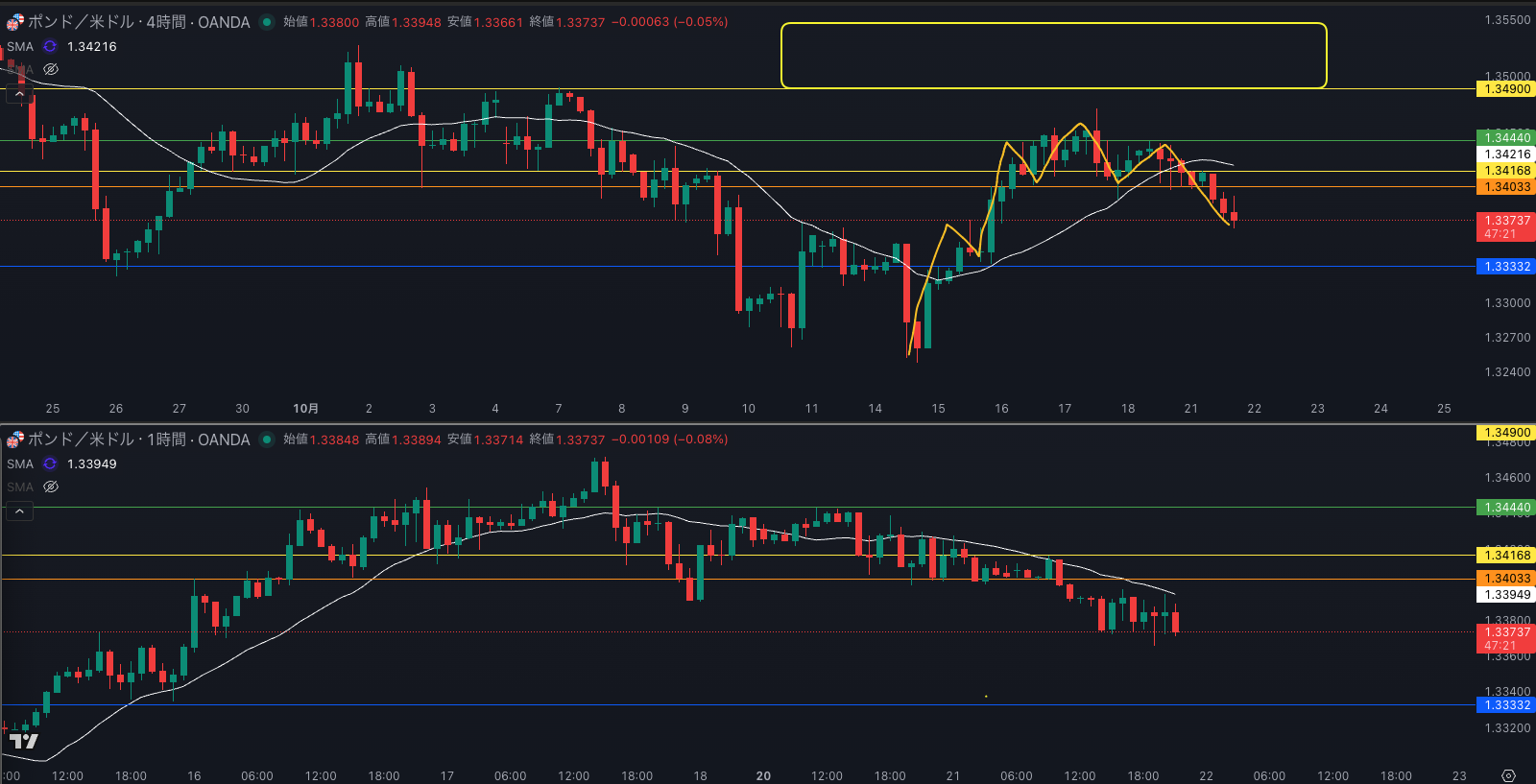
Task: Click 1.34600 on the 1時間 price scale
Action: click(1508, 478)
